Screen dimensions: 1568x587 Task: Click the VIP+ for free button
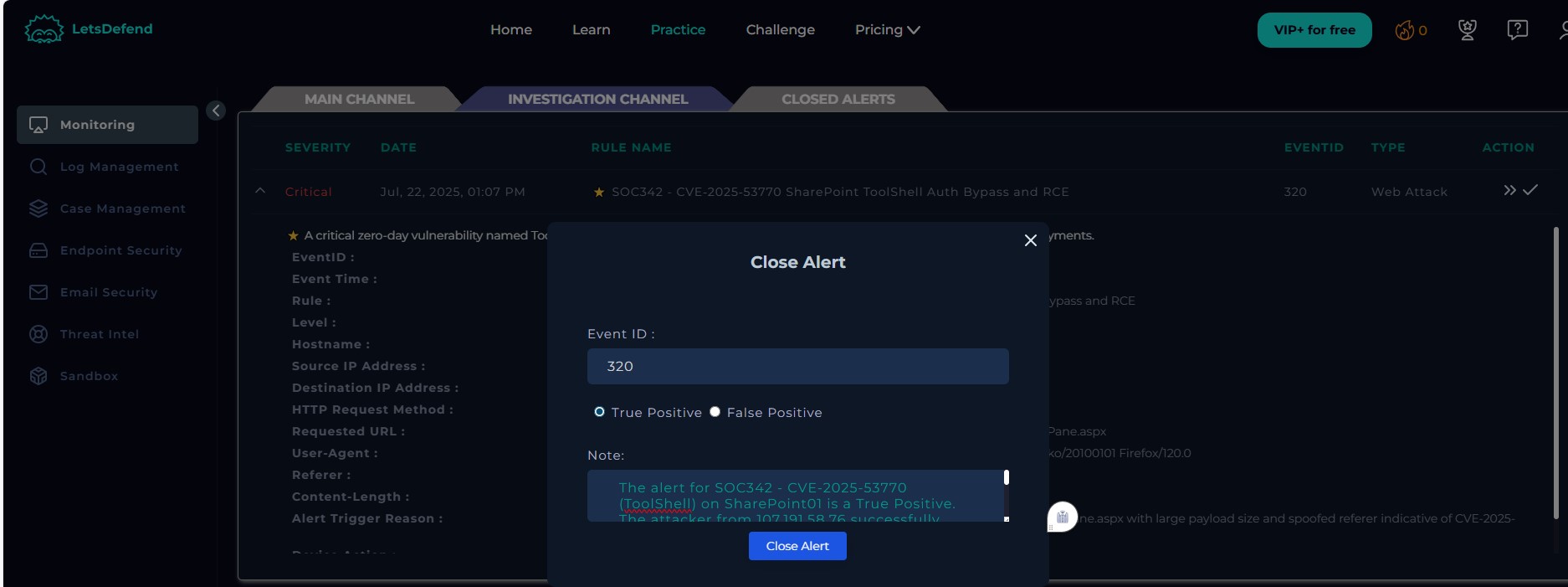[x=1314, y=30]
